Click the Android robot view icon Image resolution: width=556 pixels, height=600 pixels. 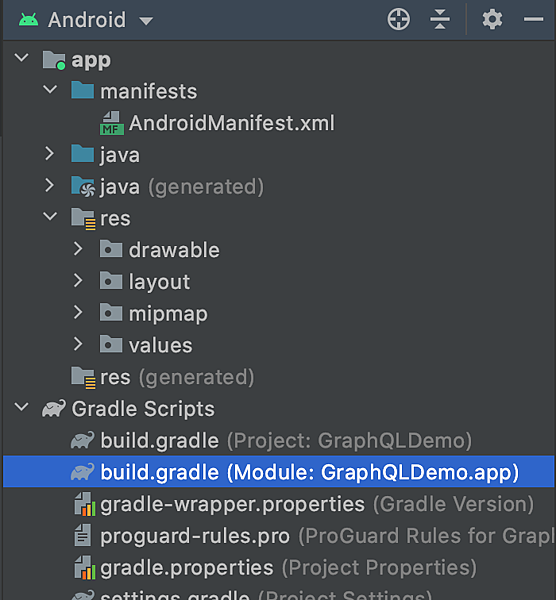tap(29, 20)
